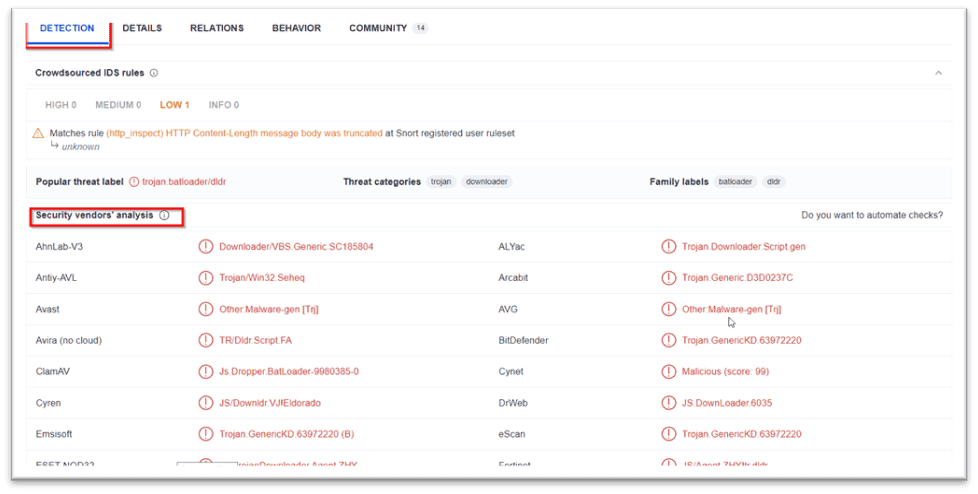978x494 pixels.
Task: Click the Trojan.Downloader.Script.gen detection result
Action: pos(743,246)
